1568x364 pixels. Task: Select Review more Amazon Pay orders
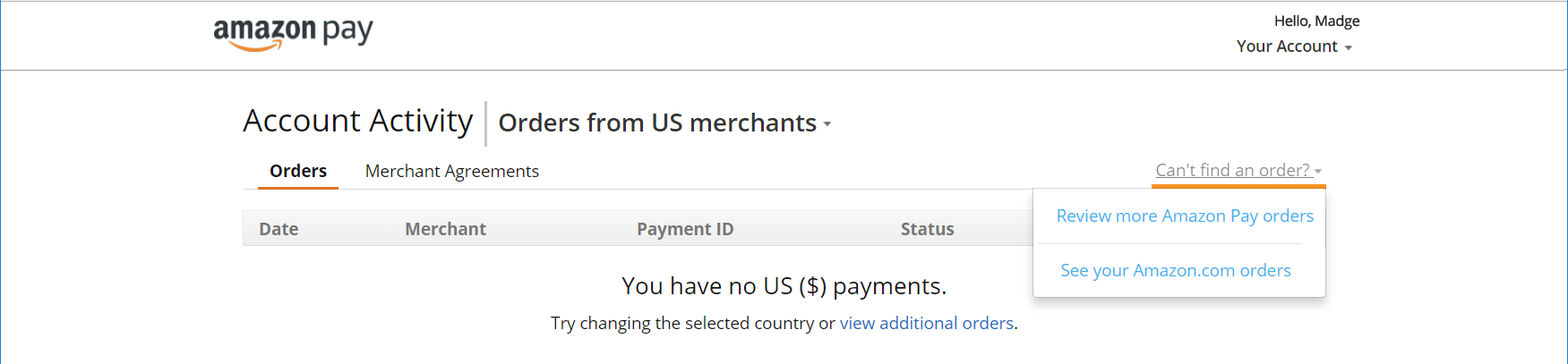[x=1185, y=216]
